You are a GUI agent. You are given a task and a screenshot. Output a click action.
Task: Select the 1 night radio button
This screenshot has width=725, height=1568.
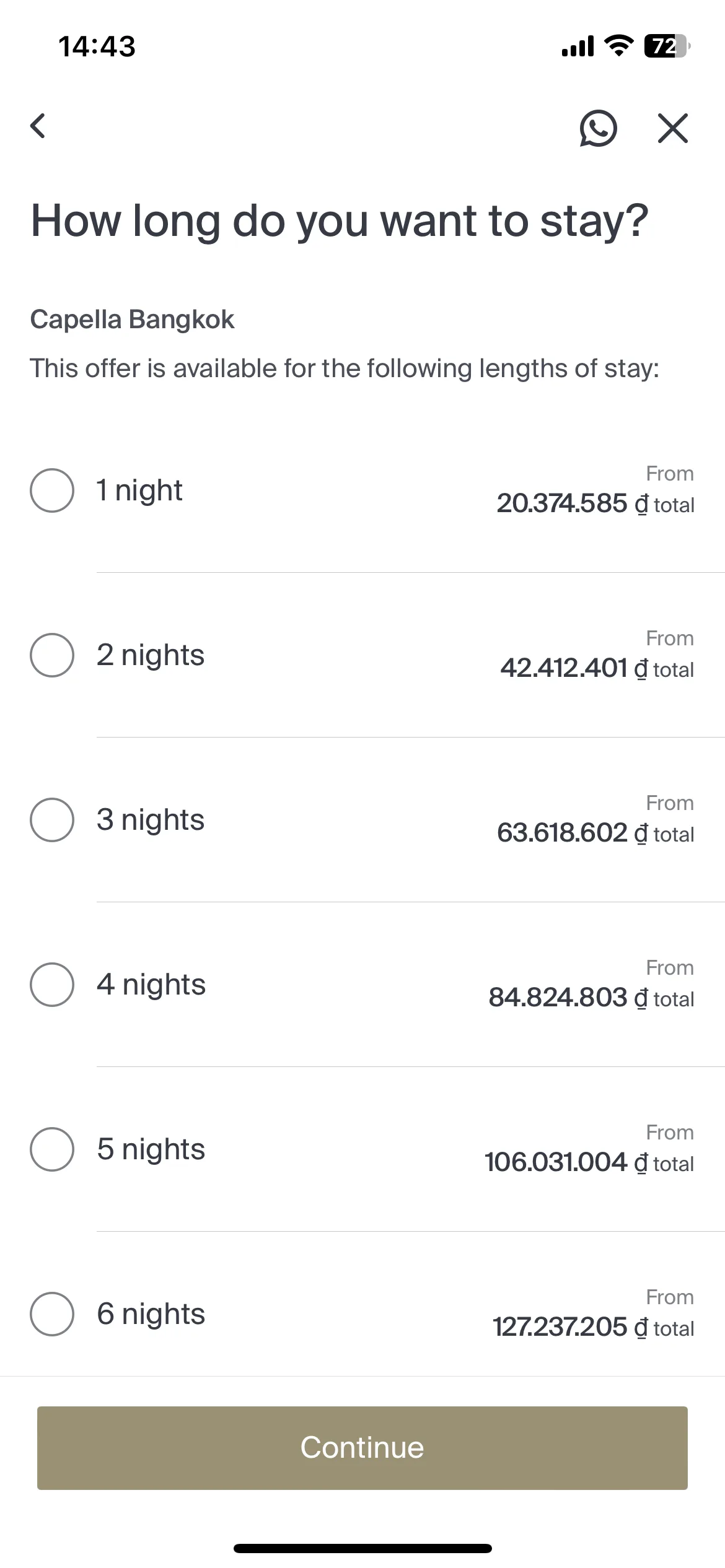(x=52, y=490)
